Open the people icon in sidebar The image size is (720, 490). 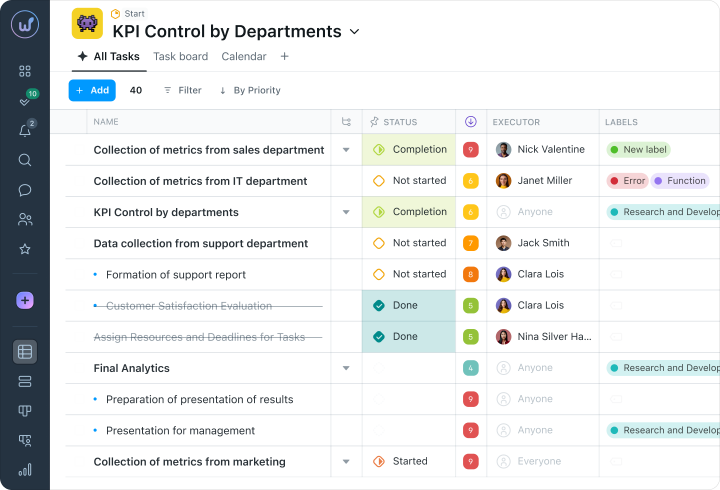[25, 219]
